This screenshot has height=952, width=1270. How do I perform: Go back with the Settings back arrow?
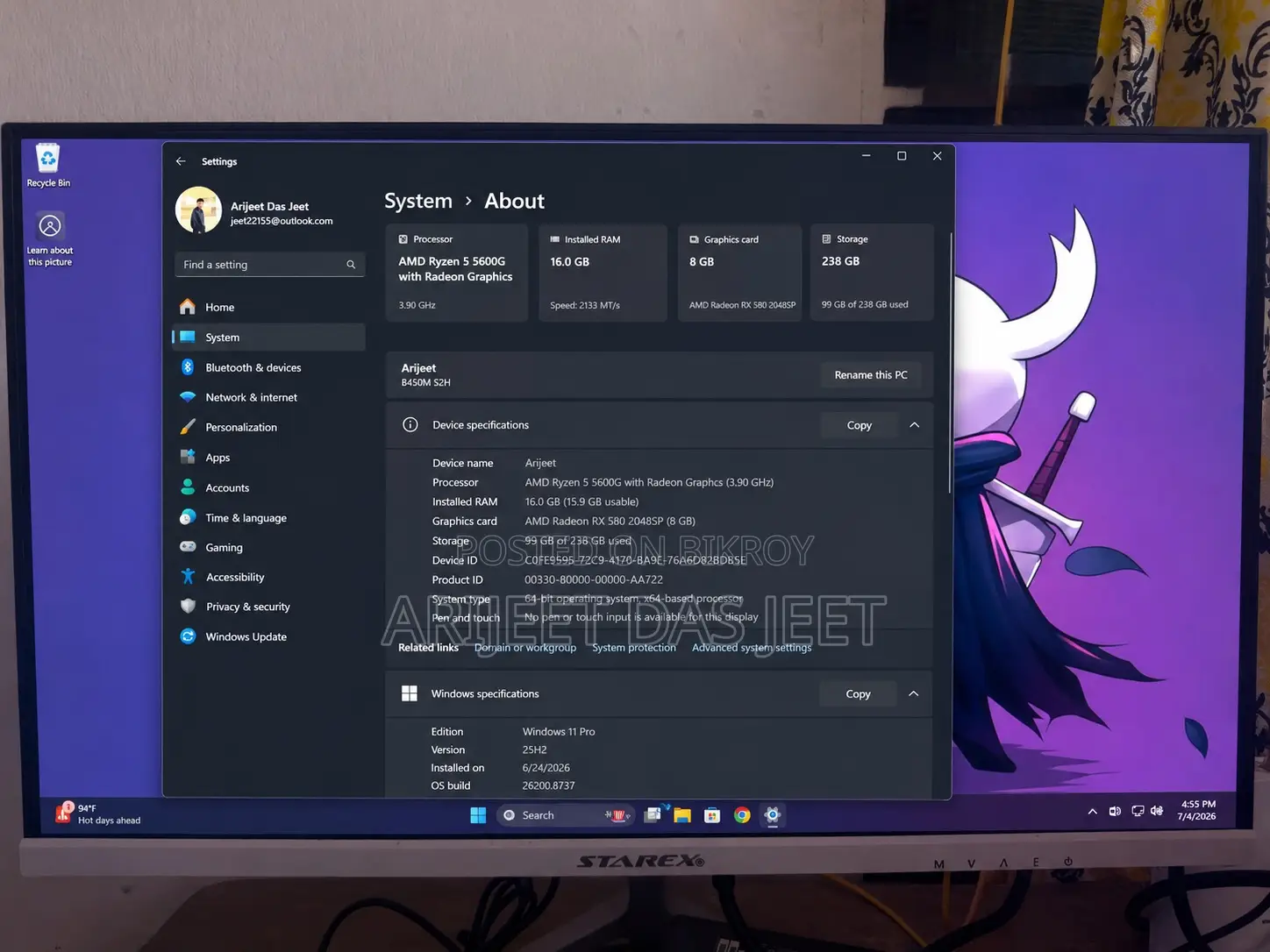[181, 161]
